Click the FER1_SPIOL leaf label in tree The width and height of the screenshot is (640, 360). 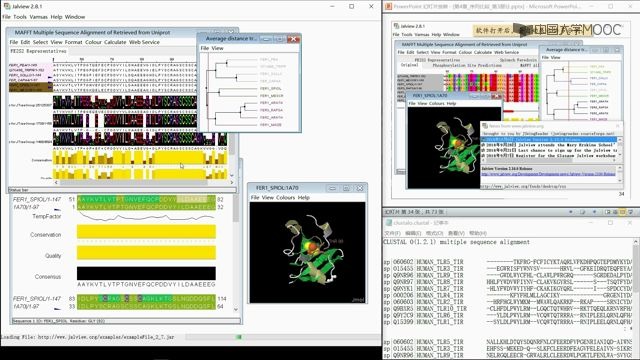270,89
